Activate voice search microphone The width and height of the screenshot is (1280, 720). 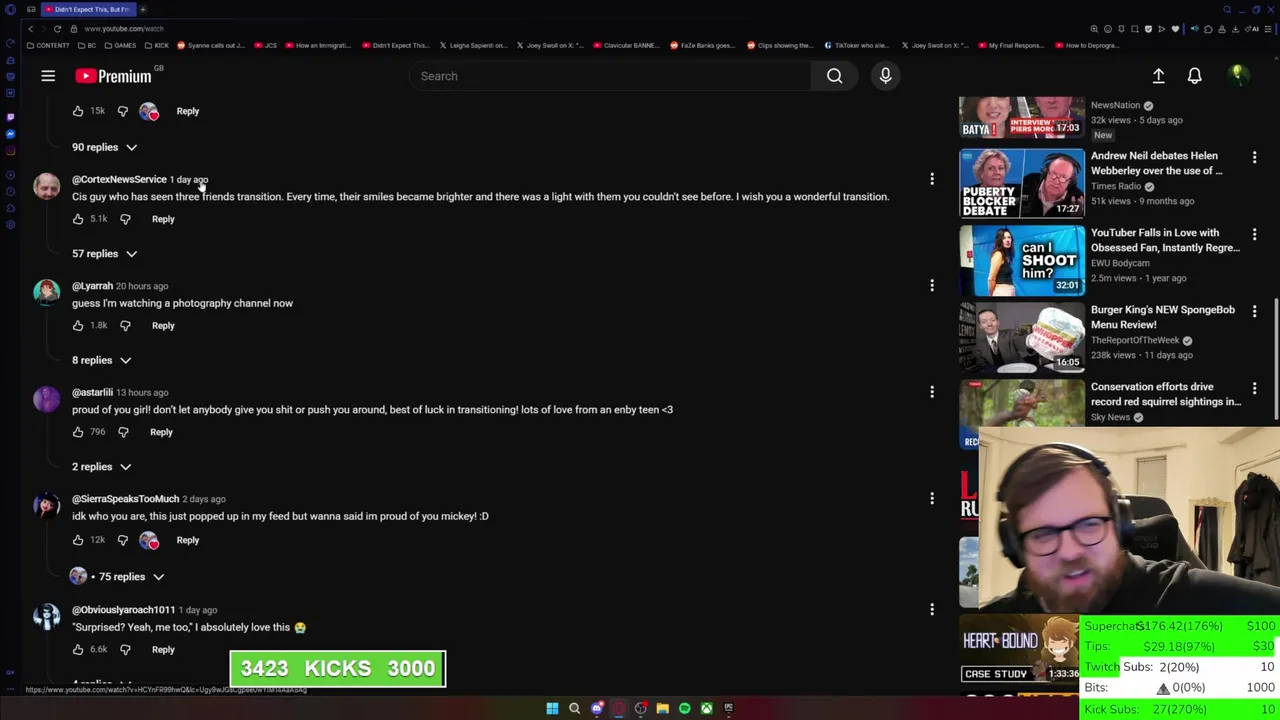(x=885, y=76)
